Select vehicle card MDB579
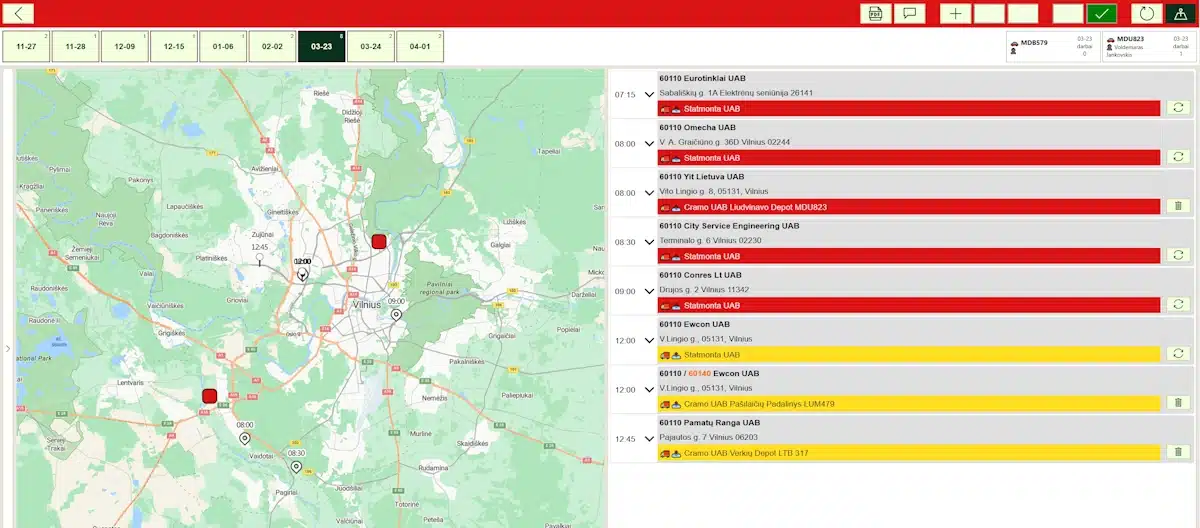Image resolution: width=1200 pixels, height=528 pixels. pos(1052,47)
